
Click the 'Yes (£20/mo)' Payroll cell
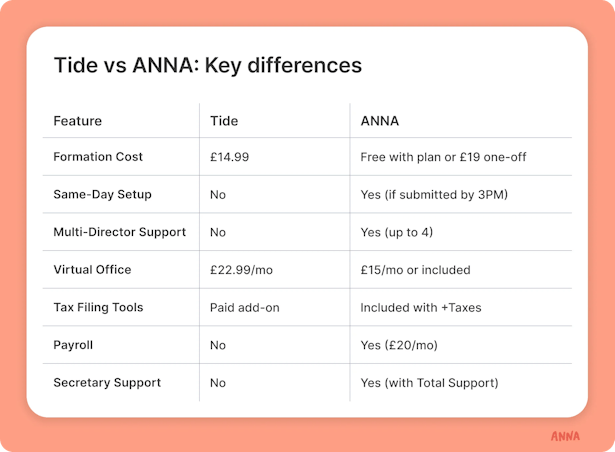pos(399,345)
